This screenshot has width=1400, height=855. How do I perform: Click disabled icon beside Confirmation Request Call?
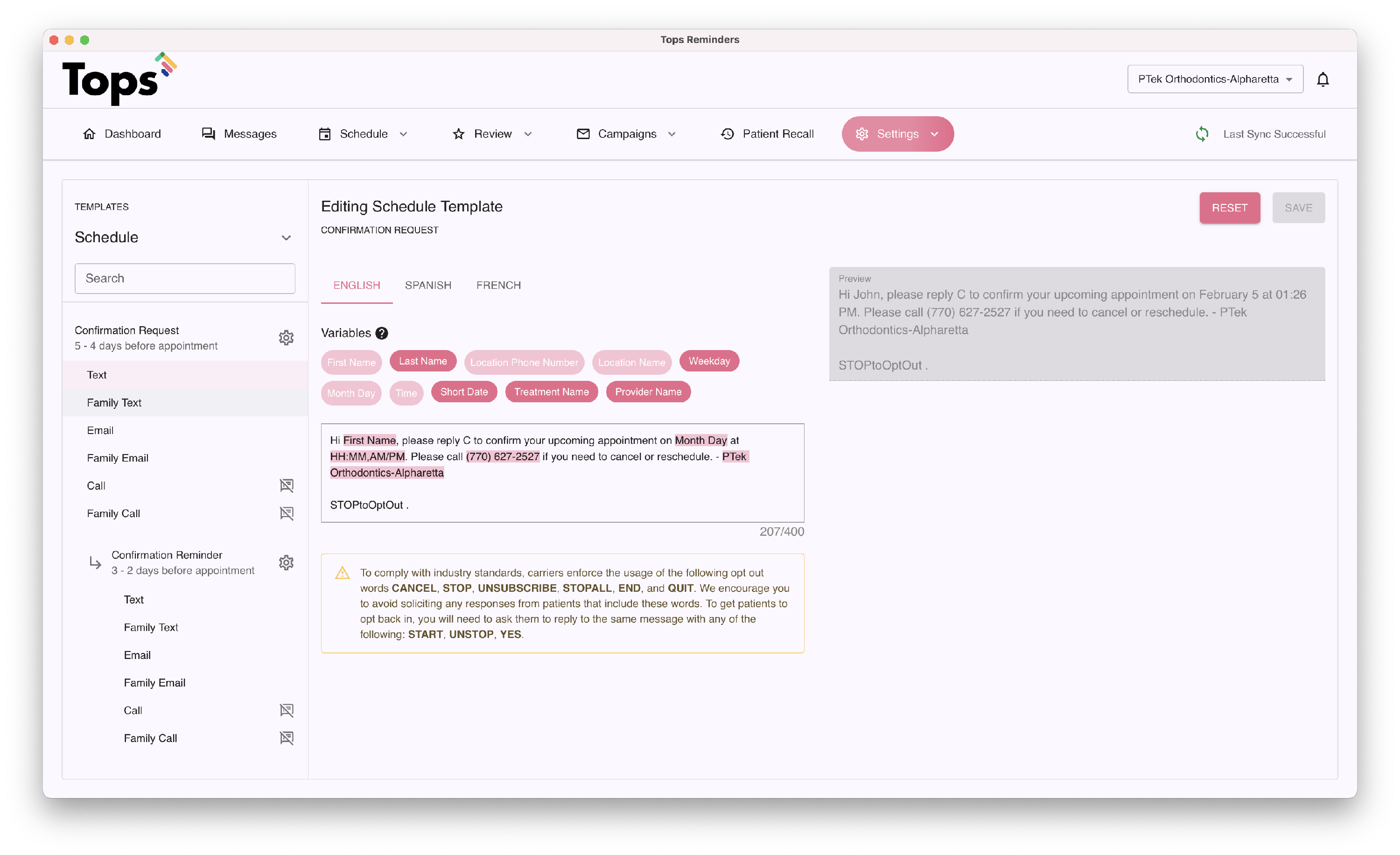tap(287, 486)
